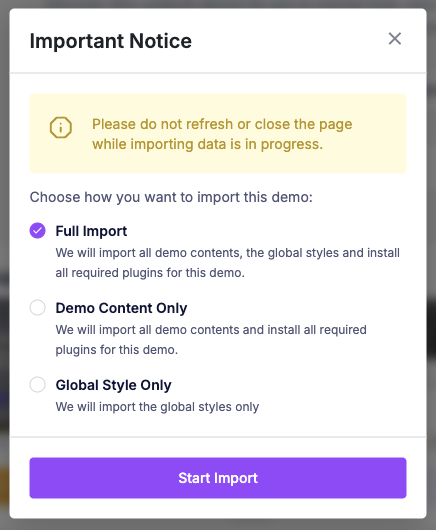This screenshot has width=436, height=530.
Task: Click the octagonal info icon in warning banner
Action: [60, 127]
